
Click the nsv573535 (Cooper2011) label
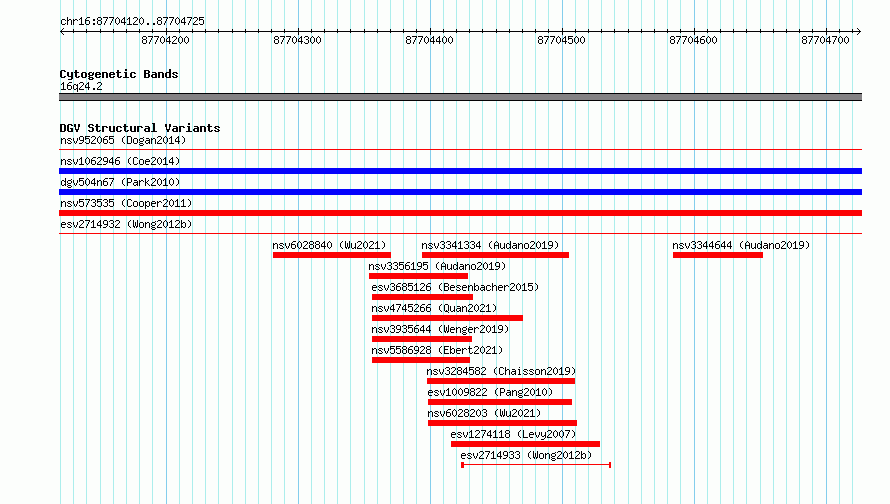(x=126, y=203)
